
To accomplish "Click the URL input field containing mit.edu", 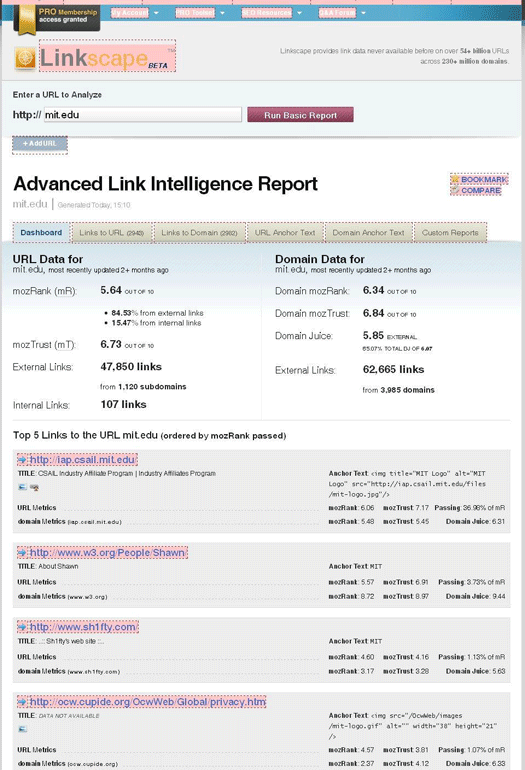I will pyautogui.click(x=142, y=115).
